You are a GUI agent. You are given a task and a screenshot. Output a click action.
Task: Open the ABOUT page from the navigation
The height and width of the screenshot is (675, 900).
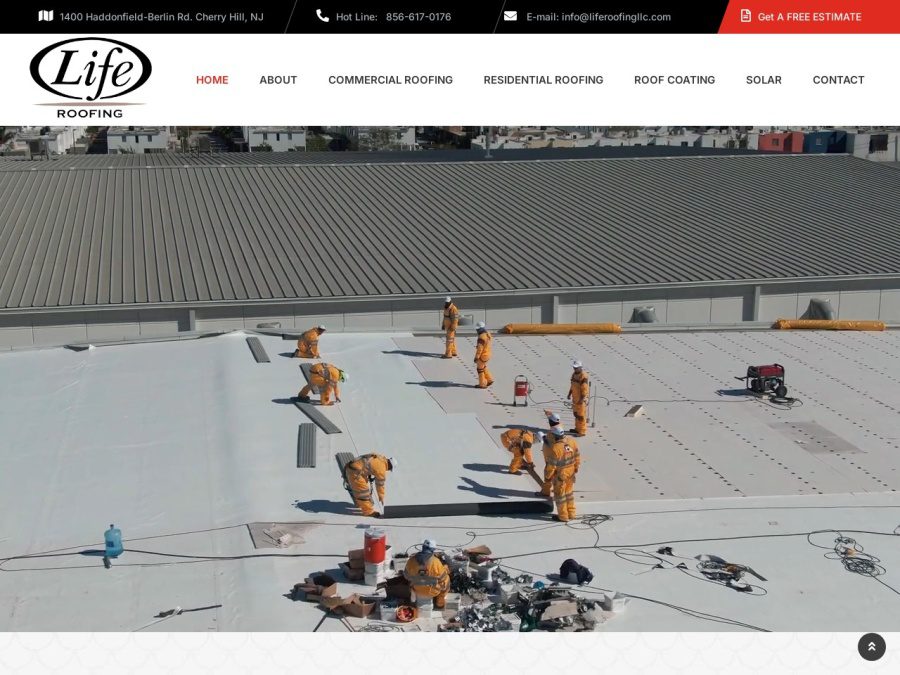pos(278,80)
